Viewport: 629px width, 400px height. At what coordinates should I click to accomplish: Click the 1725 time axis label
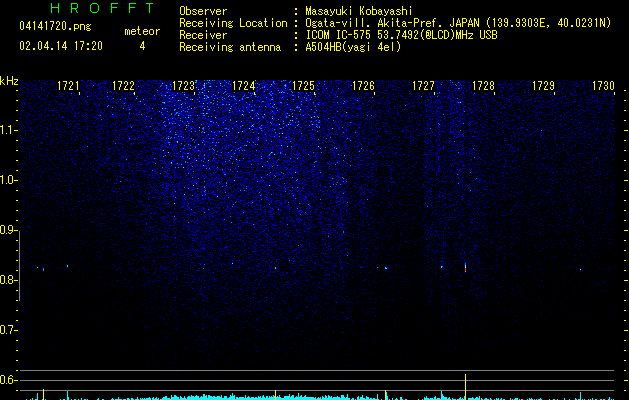point(303,86)
